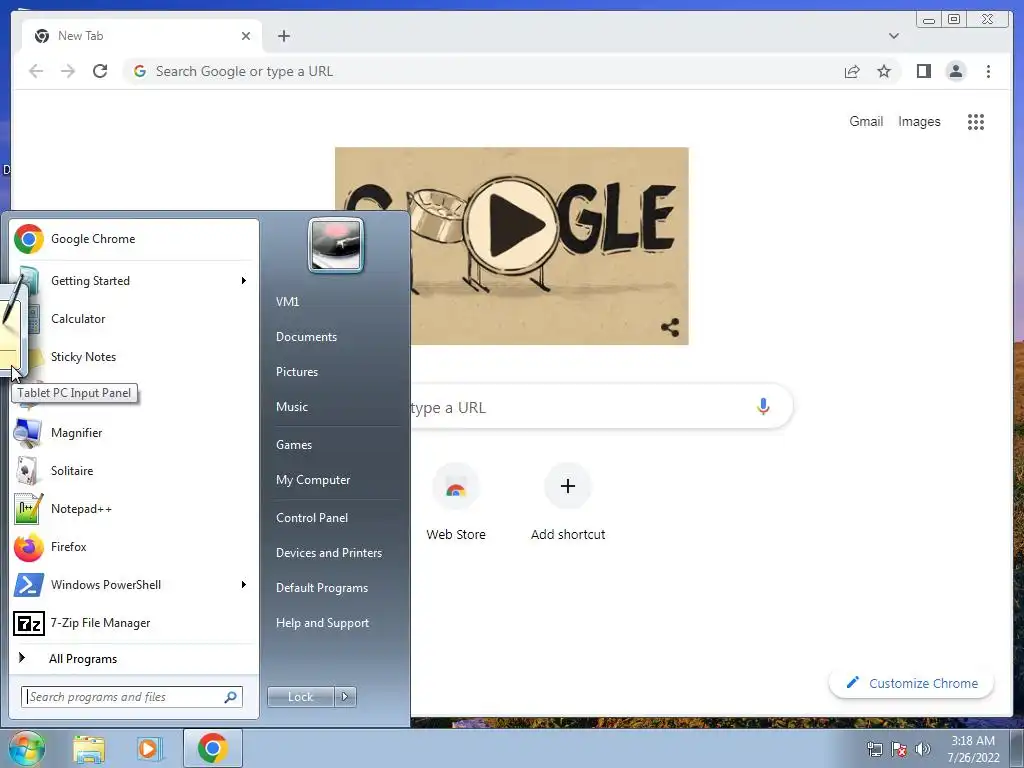Image resolution: width=1024 pixels, height=768 pixels.
Task: Click the Calculator program icon
Action: (x=33, y=319)
